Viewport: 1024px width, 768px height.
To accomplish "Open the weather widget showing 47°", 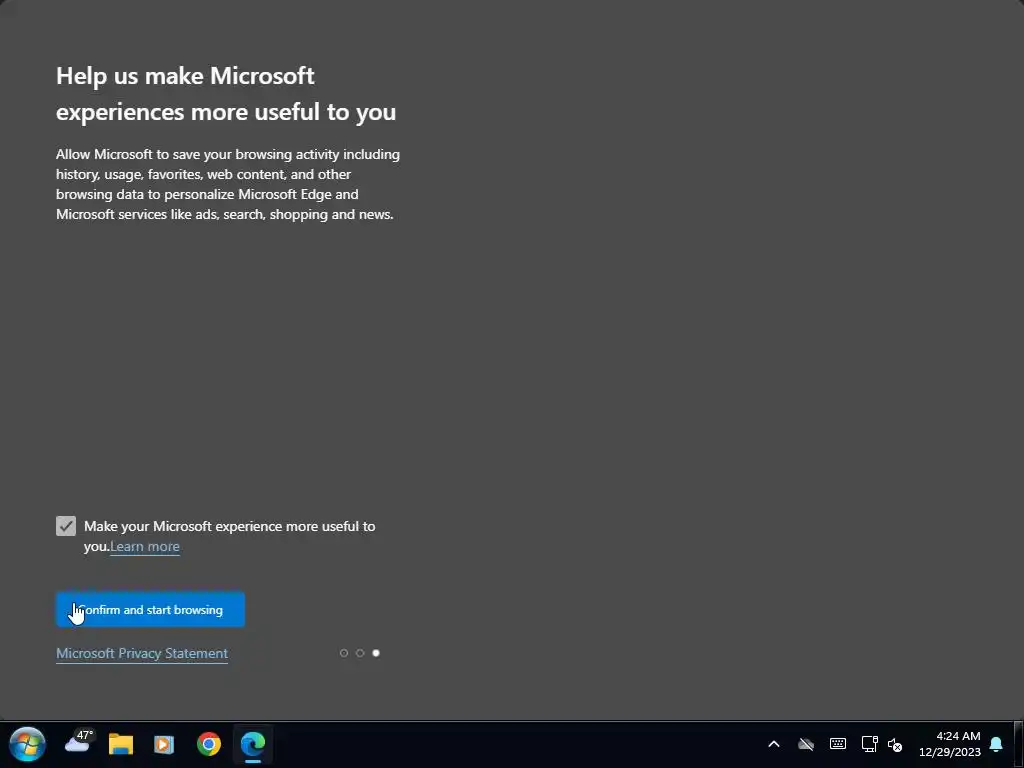I will pos(78,743).
